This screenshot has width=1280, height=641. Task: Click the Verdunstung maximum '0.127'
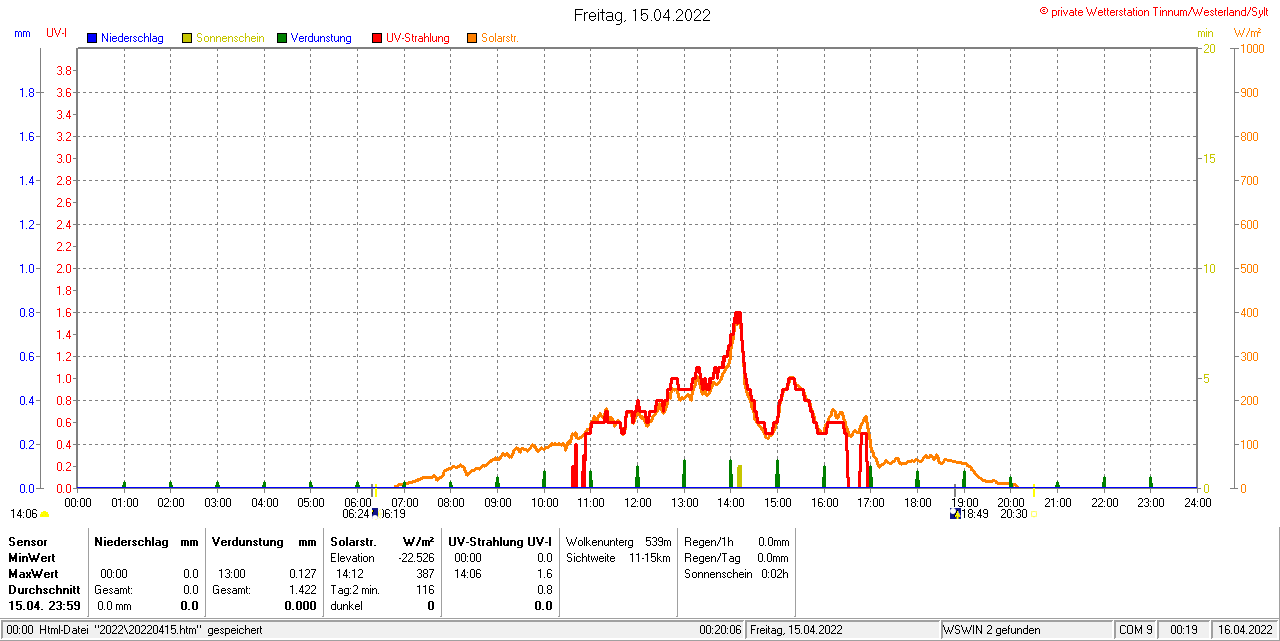pyautogui.click(x=302, y=574)
